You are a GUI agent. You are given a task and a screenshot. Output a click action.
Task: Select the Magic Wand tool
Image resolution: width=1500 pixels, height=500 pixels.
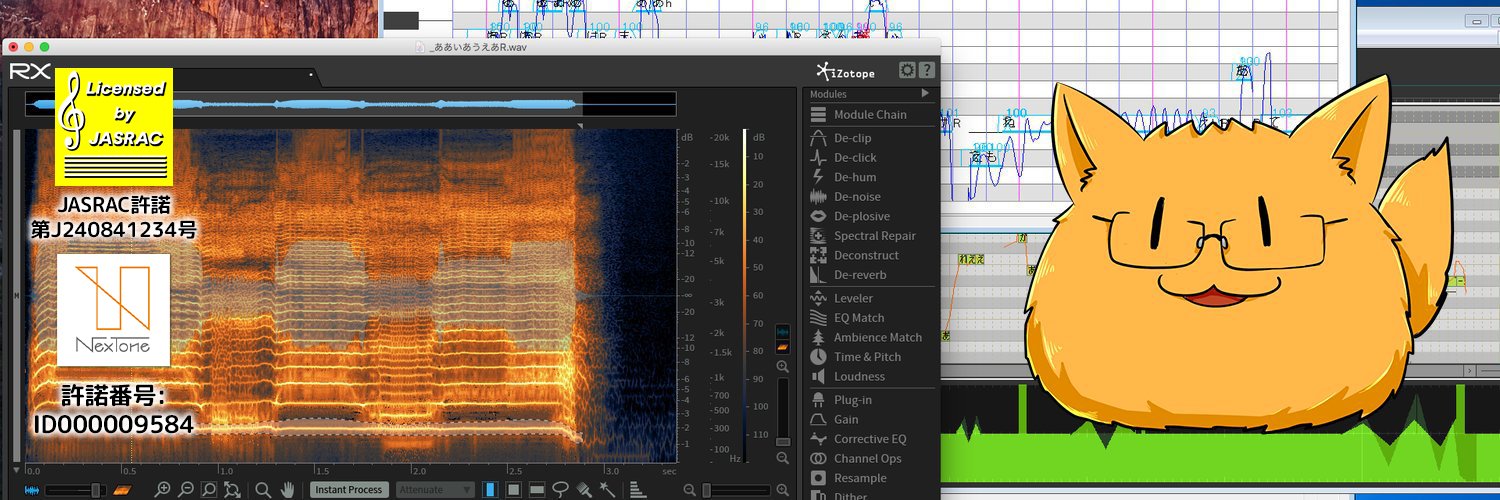[x=607, y=490]
